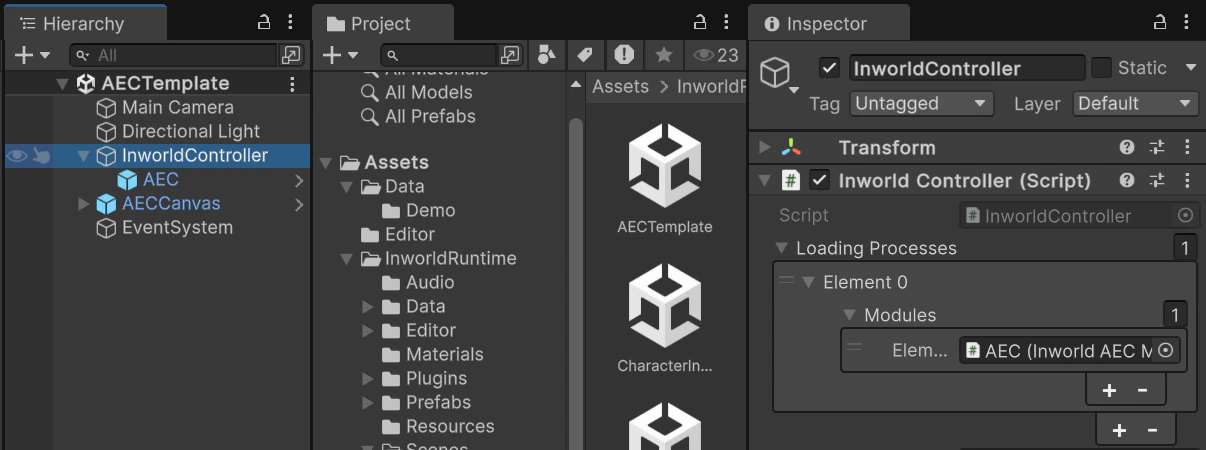Click the Search by Label tag icon
The image size is (1206, 450).
585,55
